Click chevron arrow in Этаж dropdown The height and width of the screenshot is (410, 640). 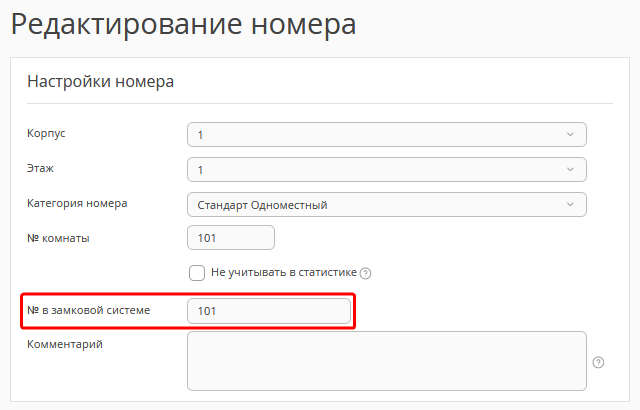click(570, 170)
